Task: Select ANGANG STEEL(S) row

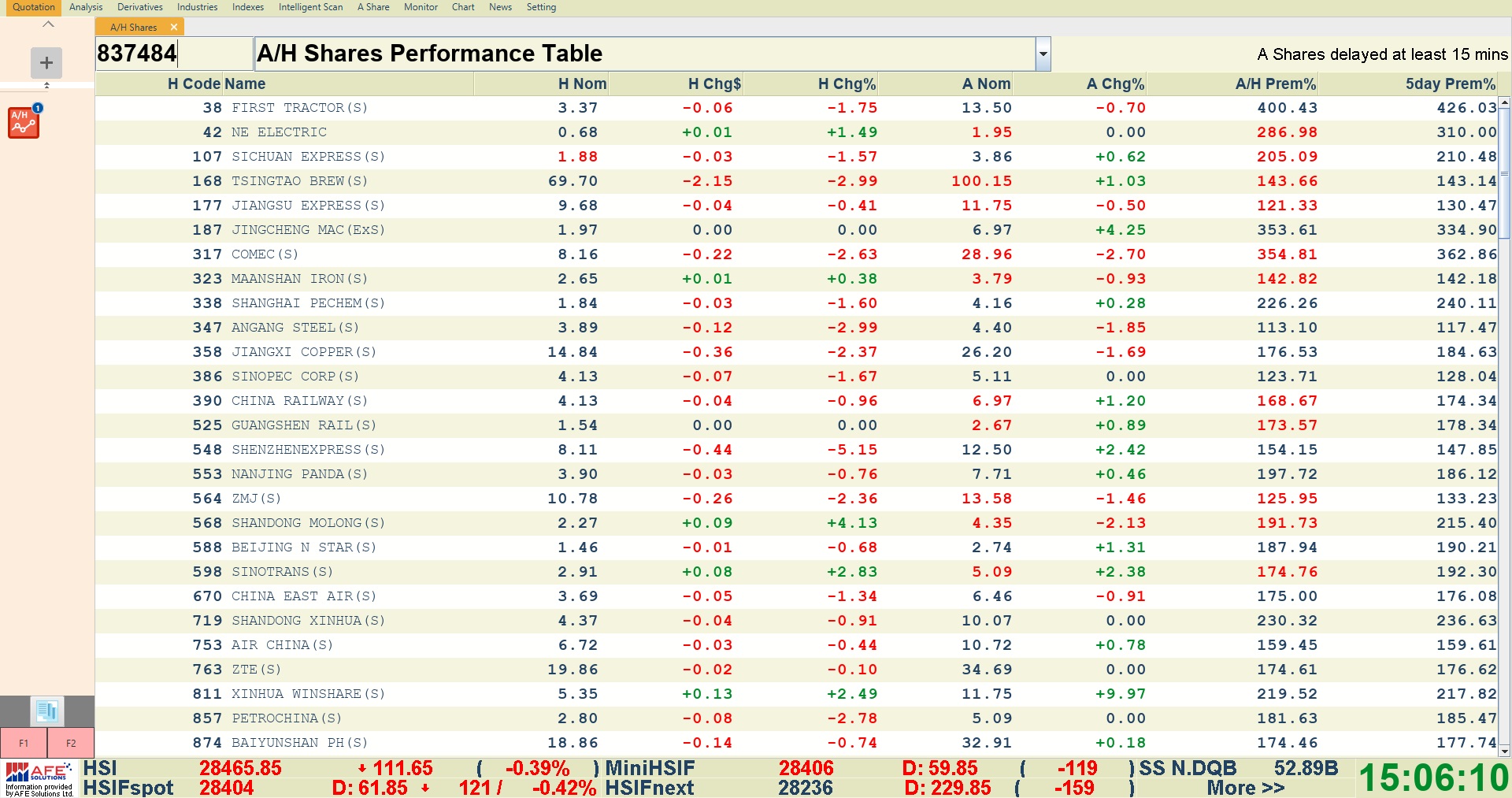Action: pos(796,328)
